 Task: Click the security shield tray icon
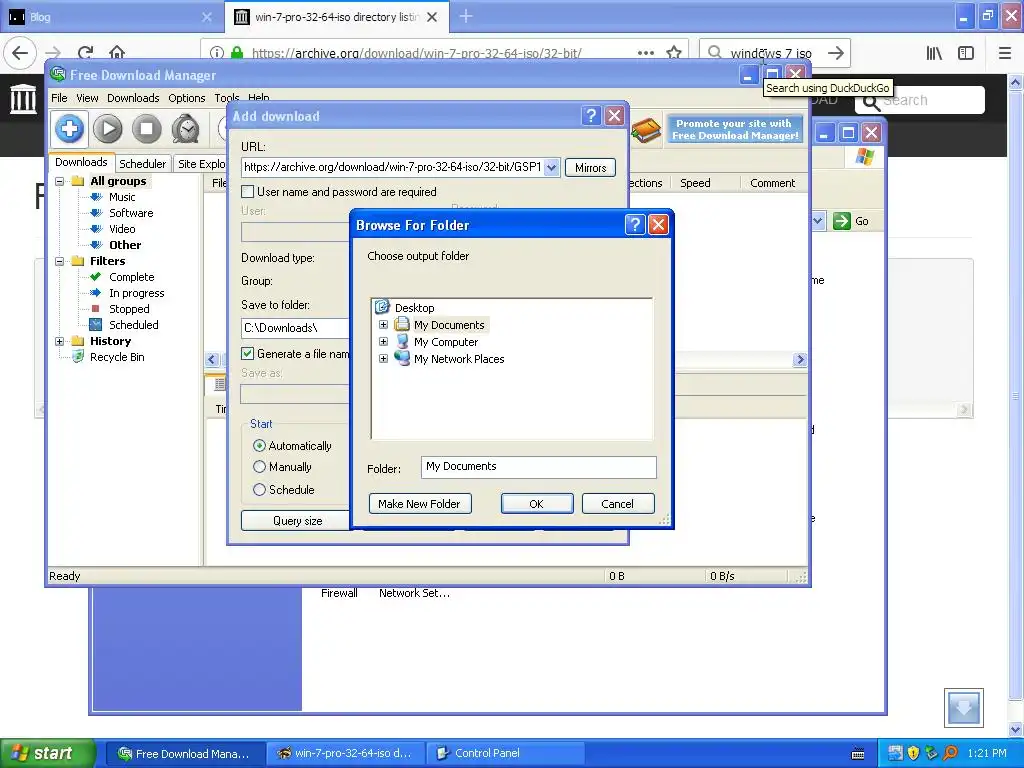(913, 753)
